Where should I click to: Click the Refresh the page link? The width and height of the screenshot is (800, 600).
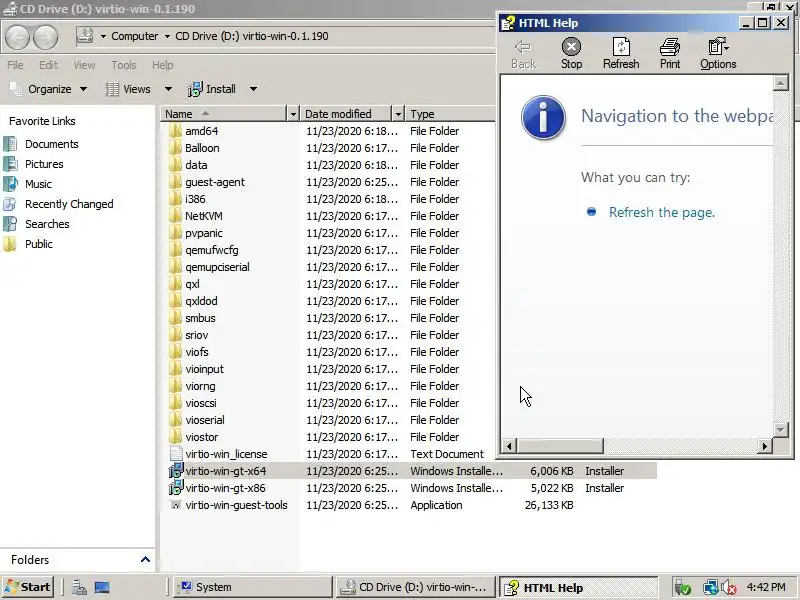[x=662, y=212]
